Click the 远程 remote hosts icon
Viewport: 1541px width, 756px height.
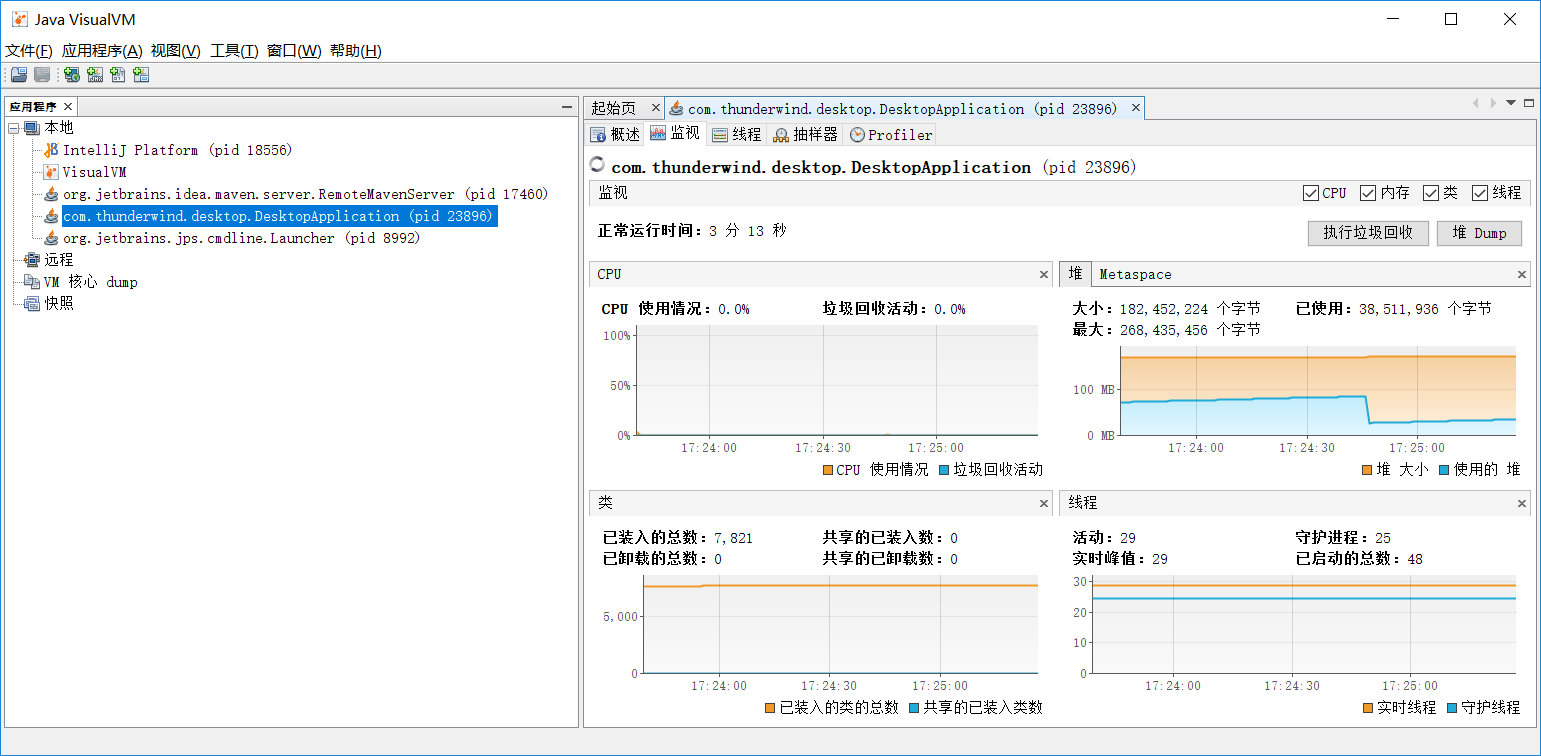[33, 260]
